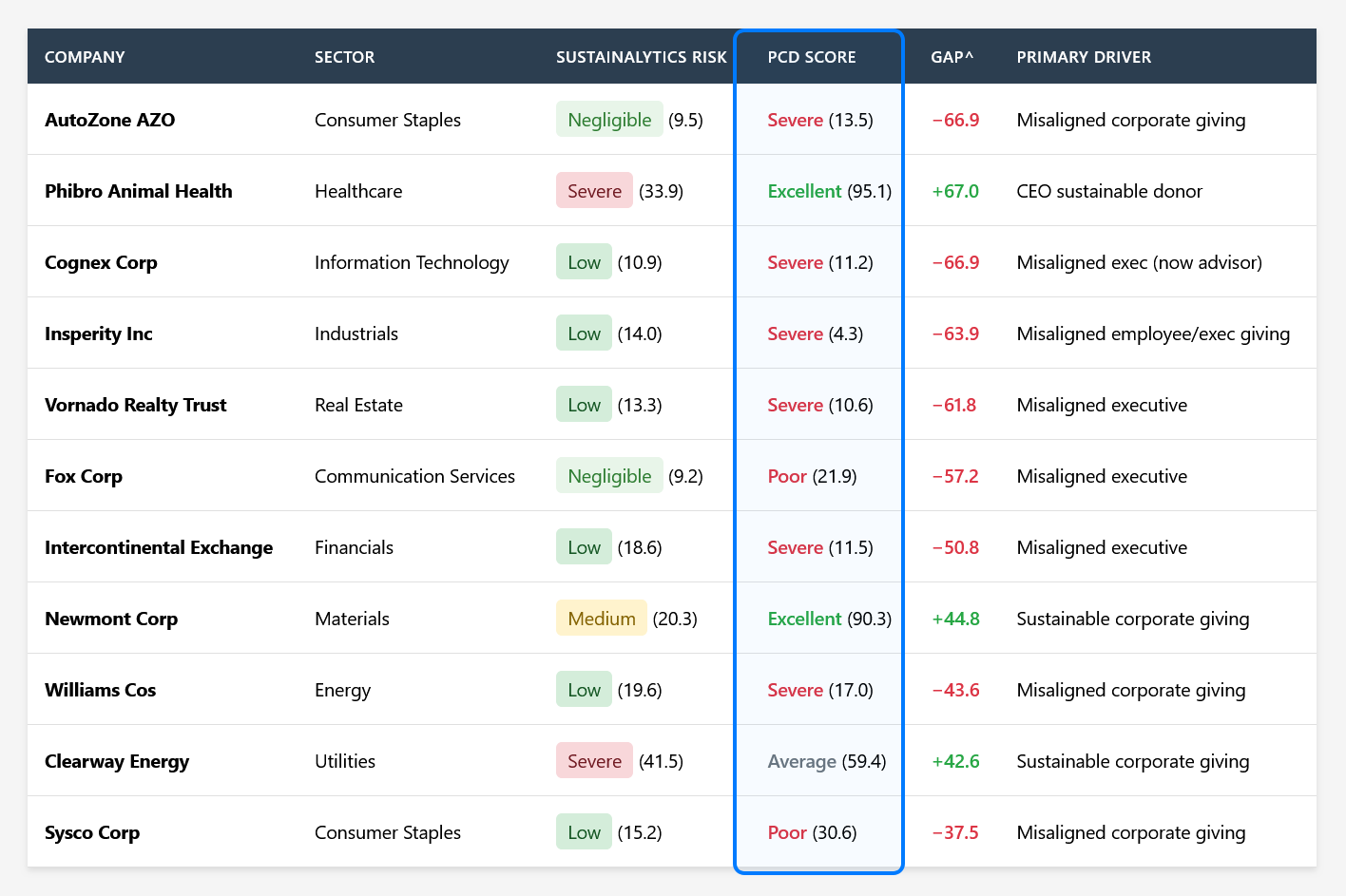This screenshot has height=896, width=1346.
Task: Click PCD score Poor (21.9)
Action: 812,476
